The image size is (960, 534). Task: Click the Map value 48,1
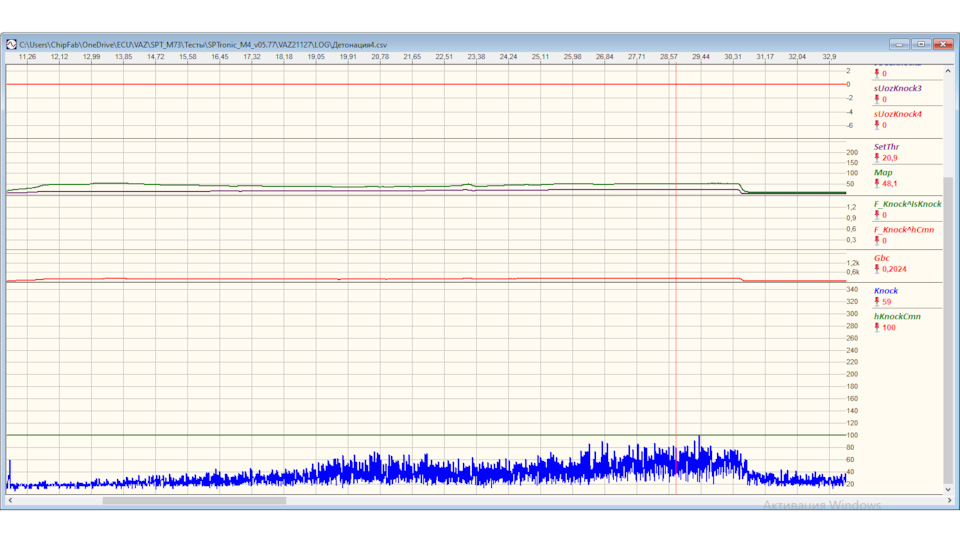[890, 184]
